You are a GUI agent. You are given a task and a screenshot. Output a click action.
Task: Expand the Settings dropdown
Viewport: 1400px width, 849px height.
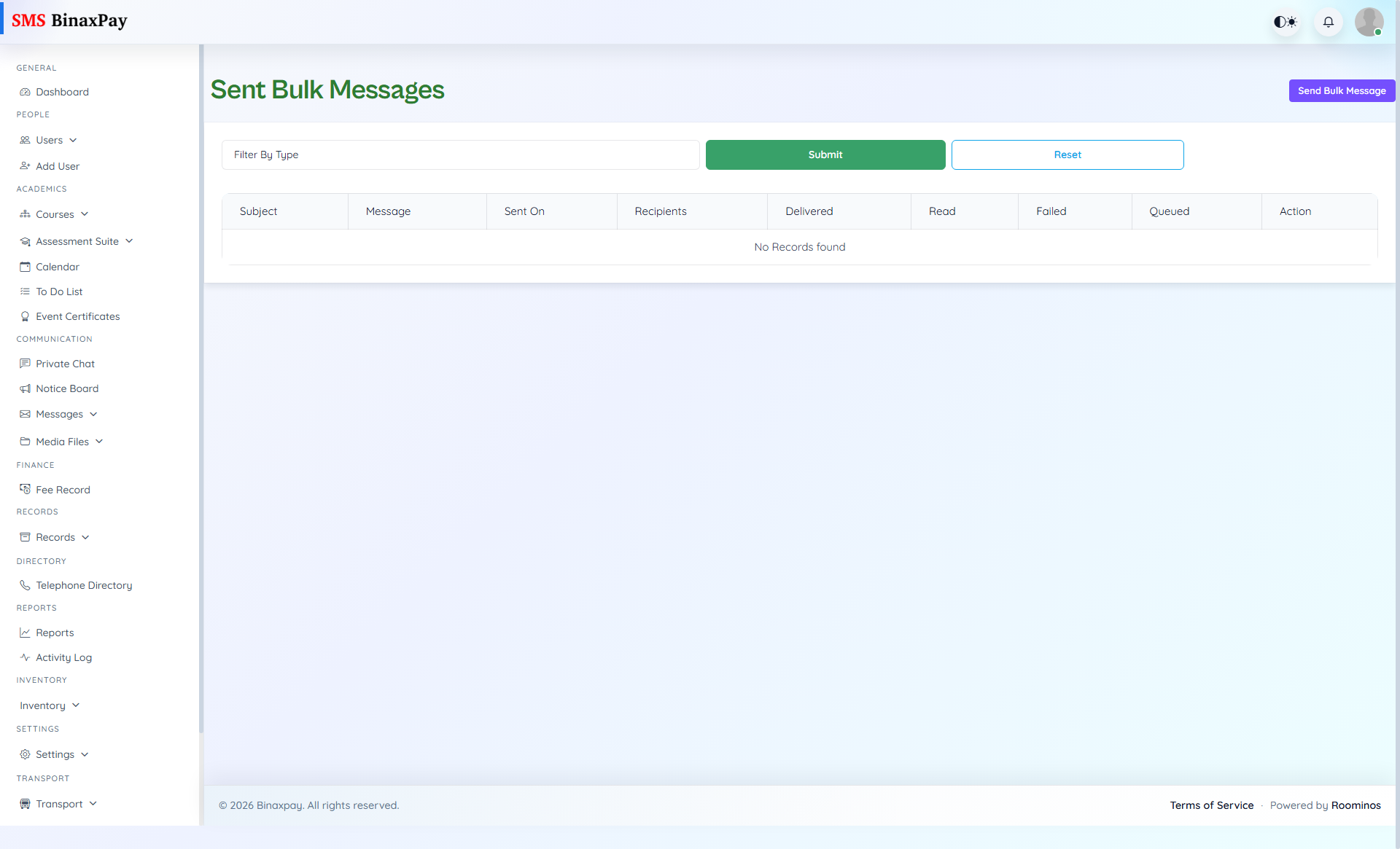[55, 754]
